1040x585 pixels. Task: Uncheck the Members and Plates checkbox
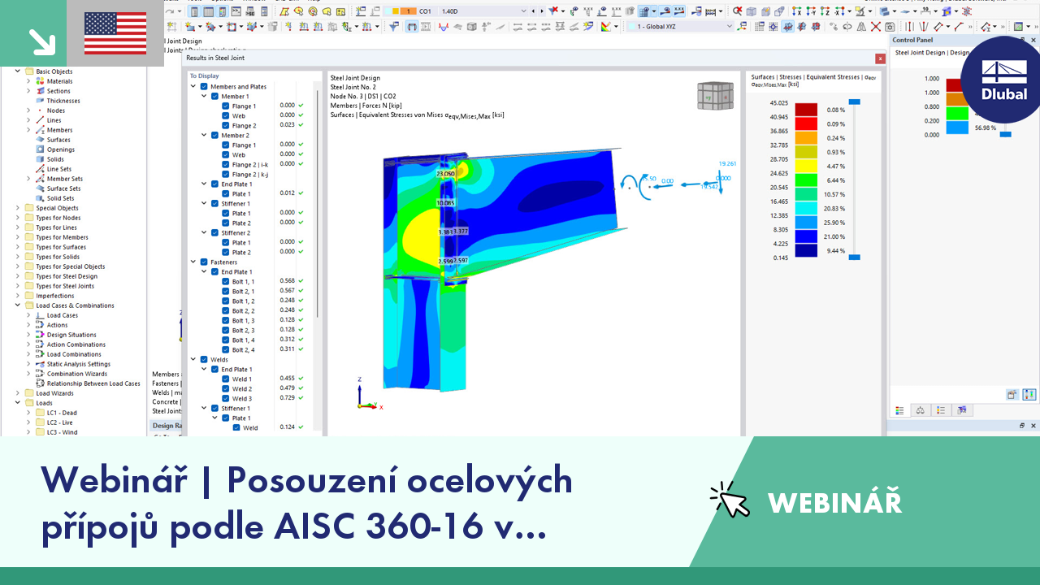pyautogui.click(x=204, y=86)
